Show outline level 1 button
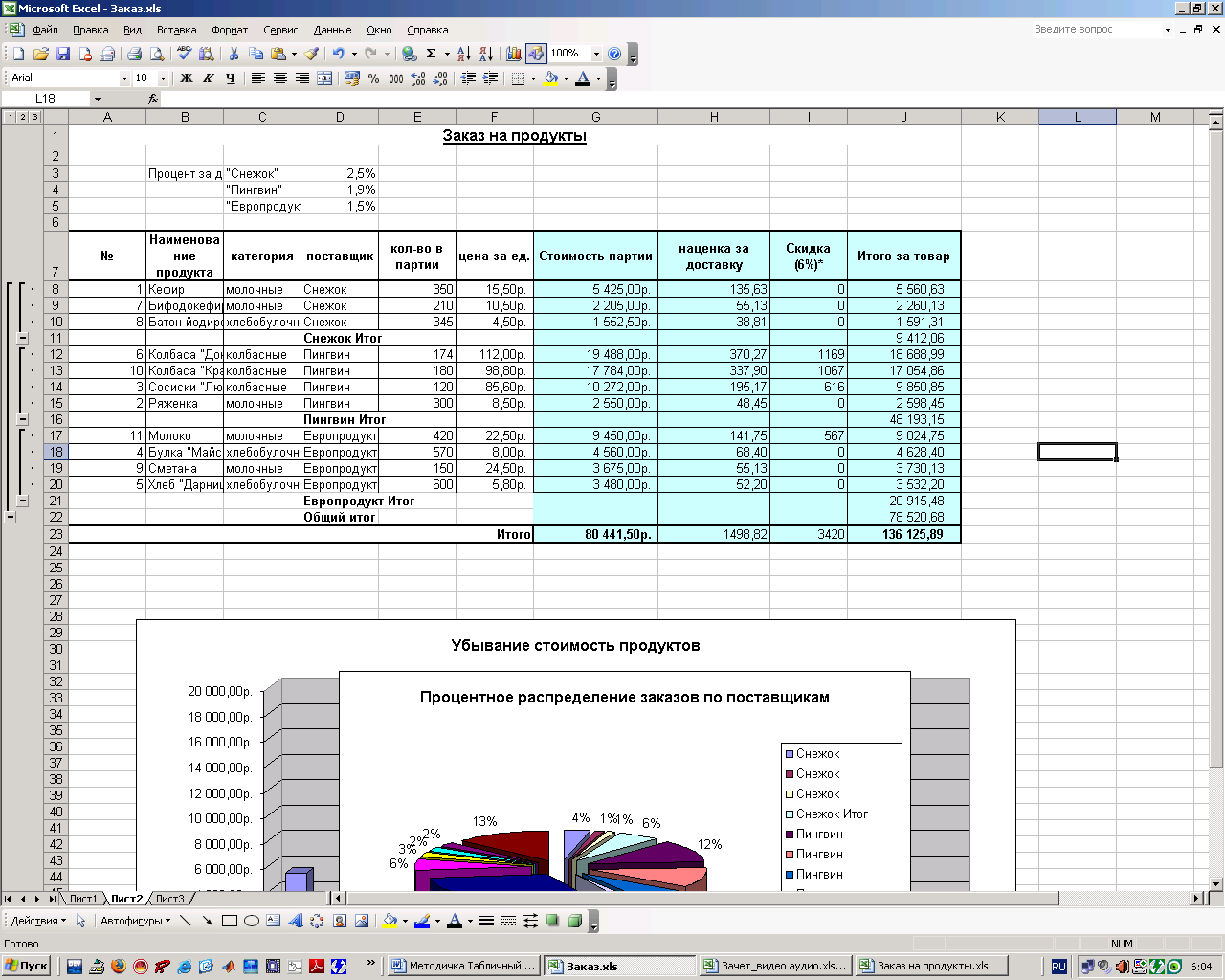This screenshot has height=980, width=1225. [10, 117]
